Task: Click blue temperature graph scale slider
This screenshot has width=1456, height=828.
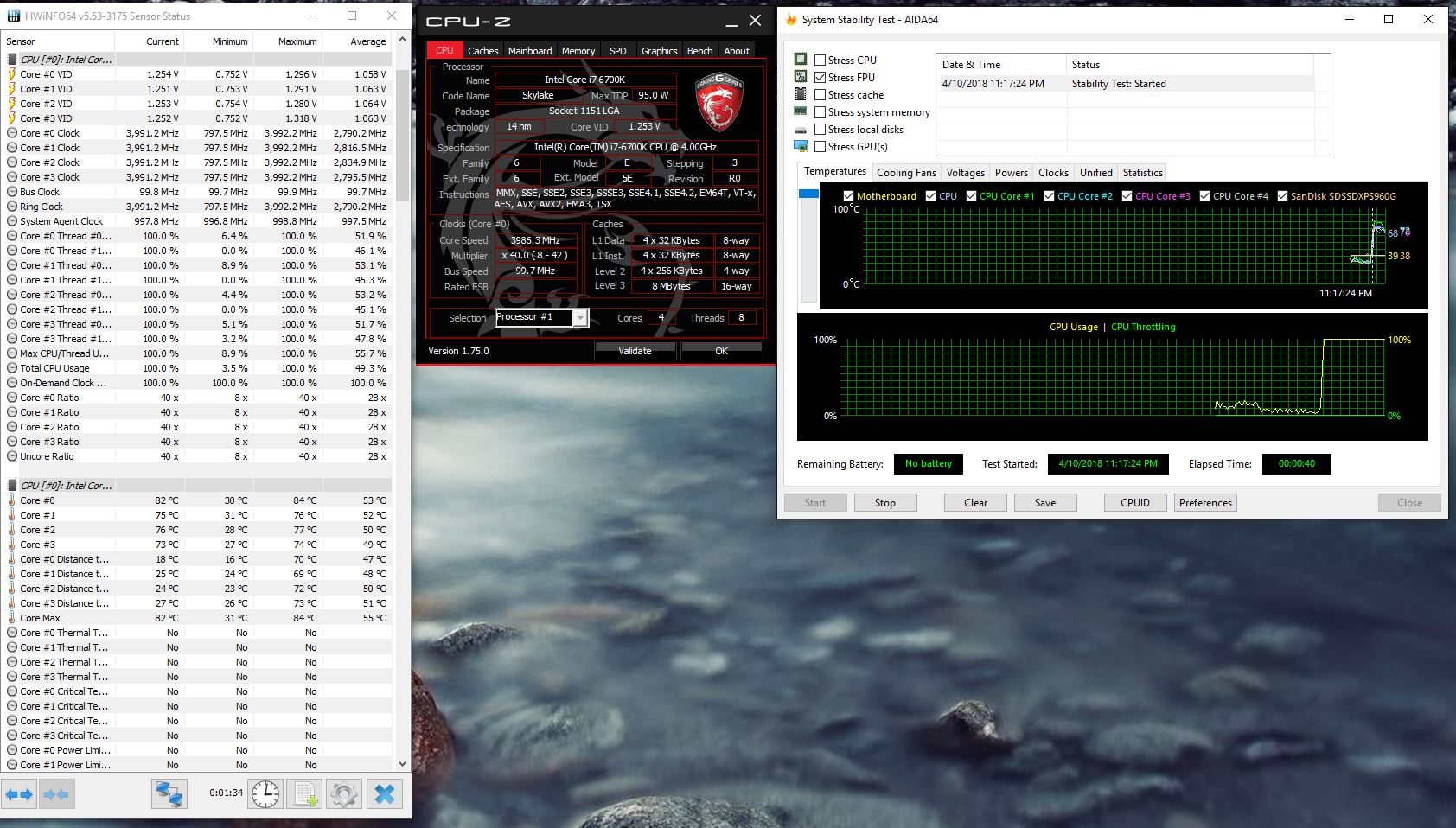Action: (808, 194)
